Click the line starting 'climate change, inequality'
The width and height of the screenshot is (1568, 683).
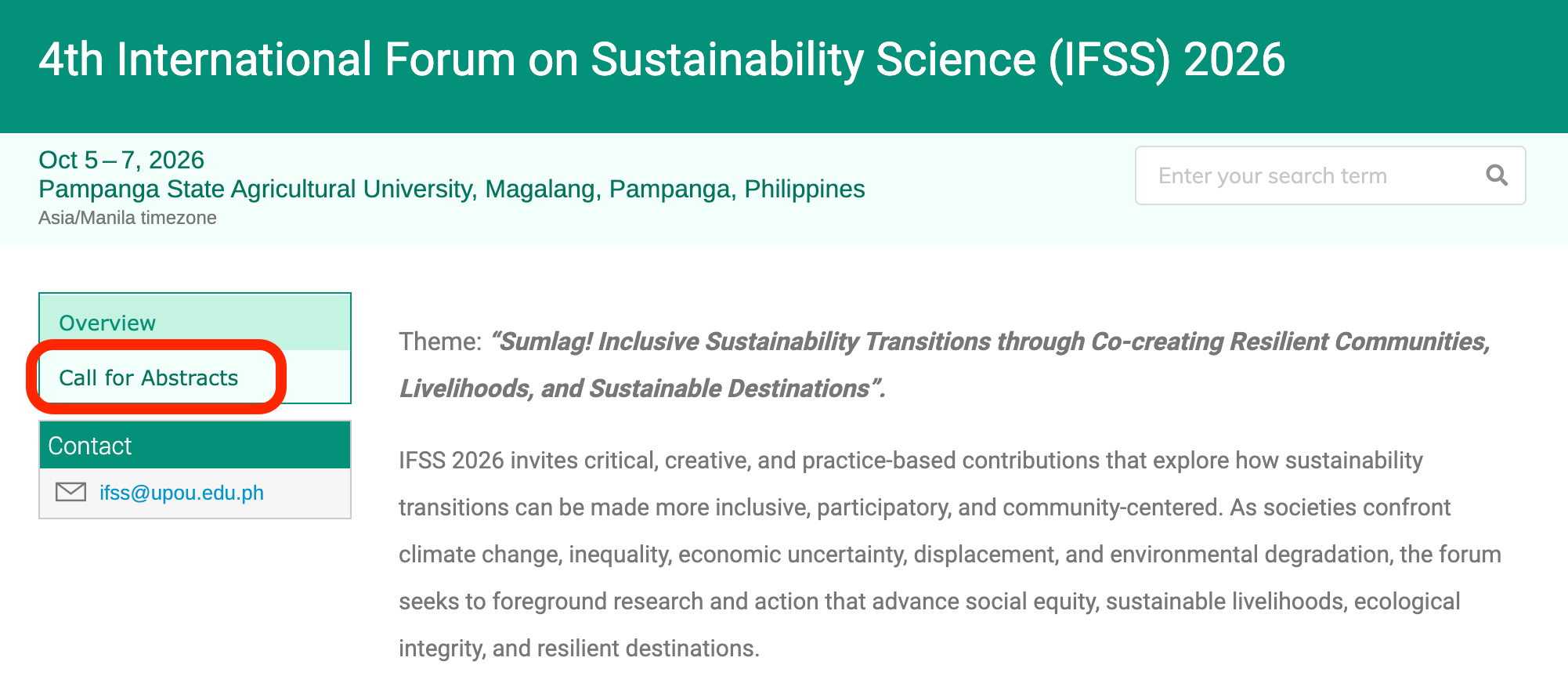tap(950, 555)
